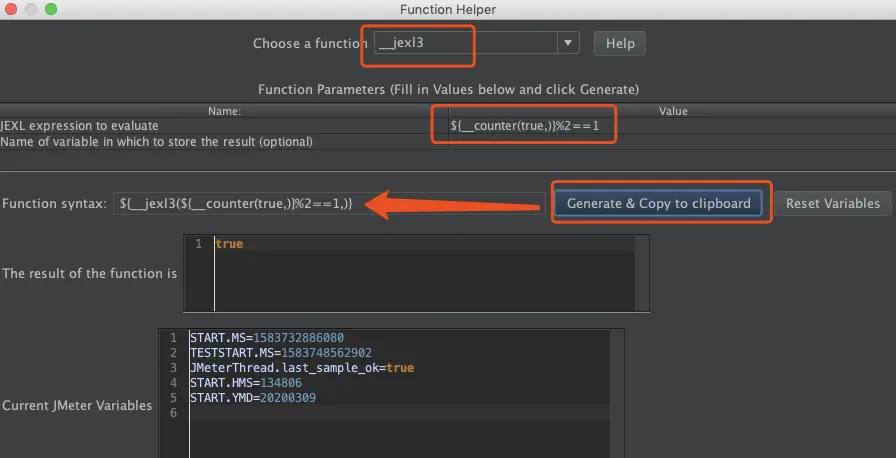Click 'The result of the function is' label
Screen dimensions: 896x458
(x=90, y=274)
